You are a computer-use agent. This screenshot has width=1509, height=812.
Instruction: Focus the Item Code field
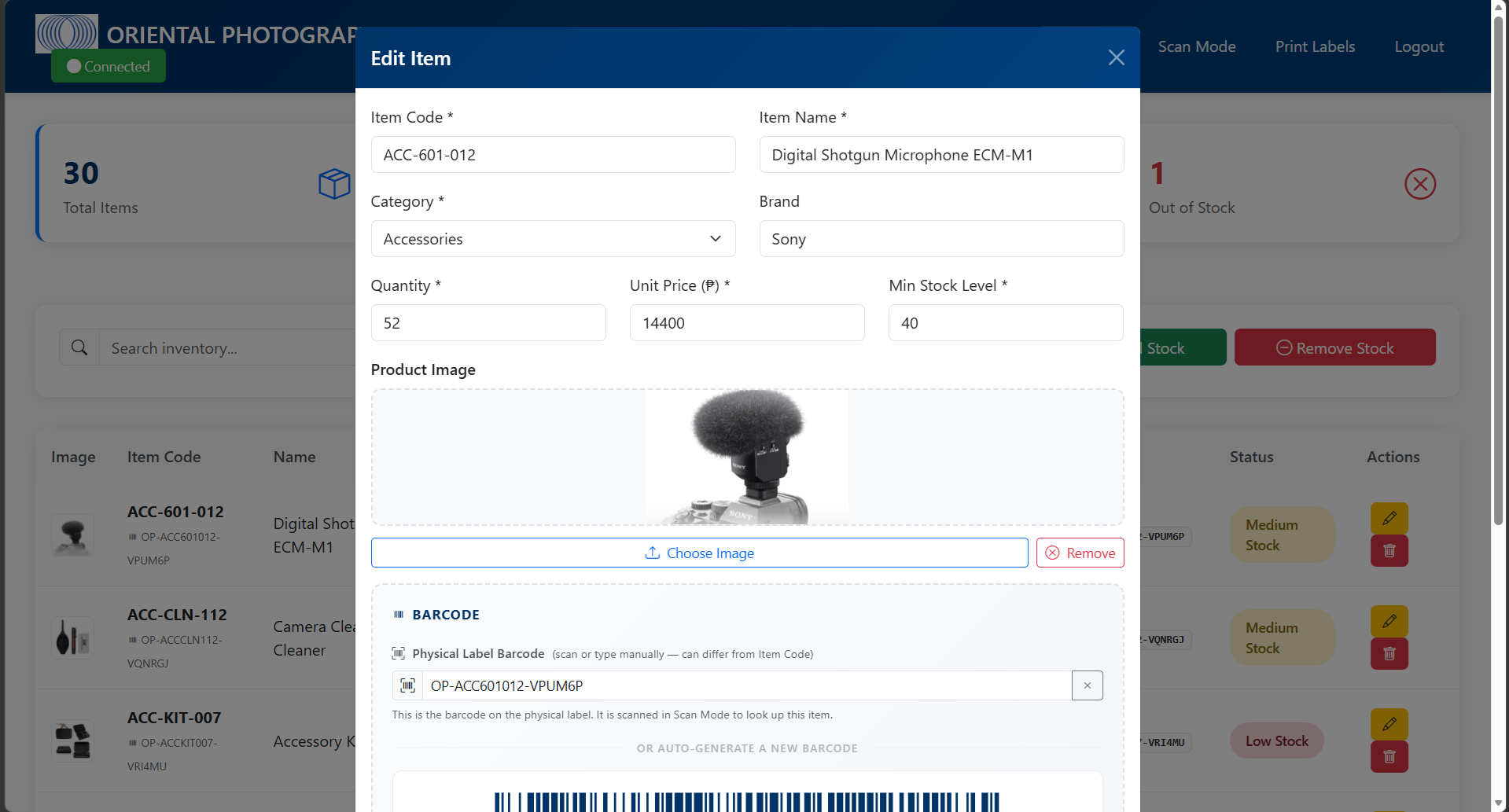click(x=553, y=155)
